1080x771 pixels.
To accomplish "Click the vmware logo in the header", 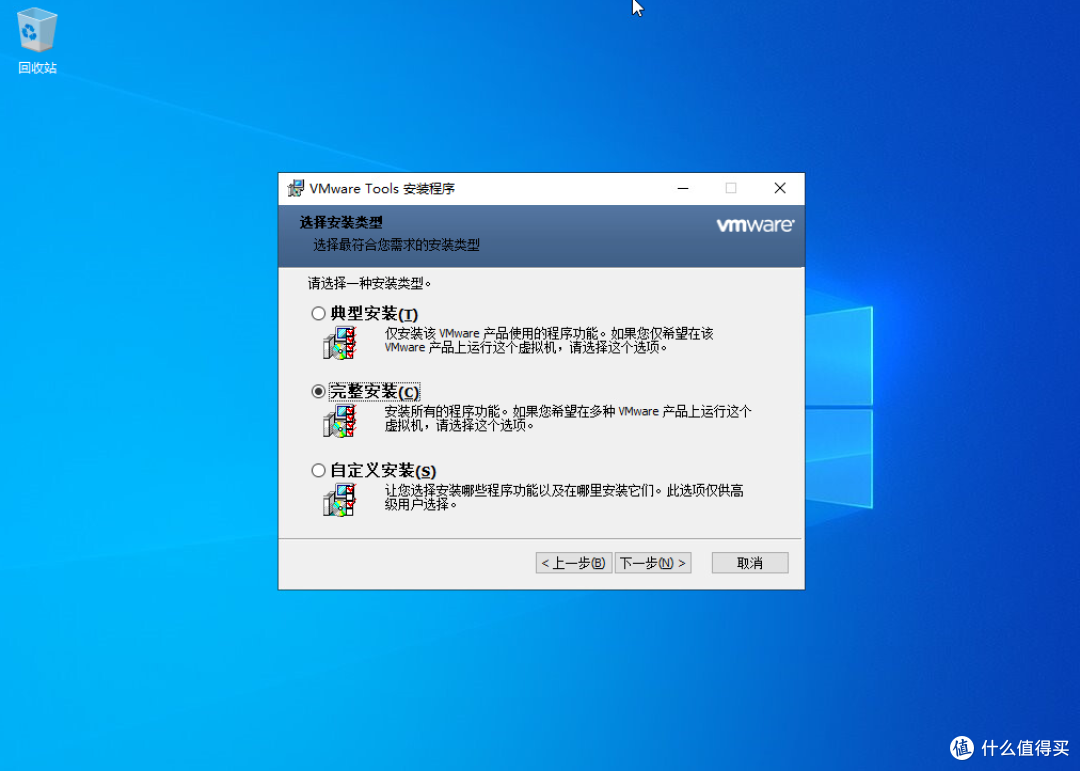I will [755, 225].
